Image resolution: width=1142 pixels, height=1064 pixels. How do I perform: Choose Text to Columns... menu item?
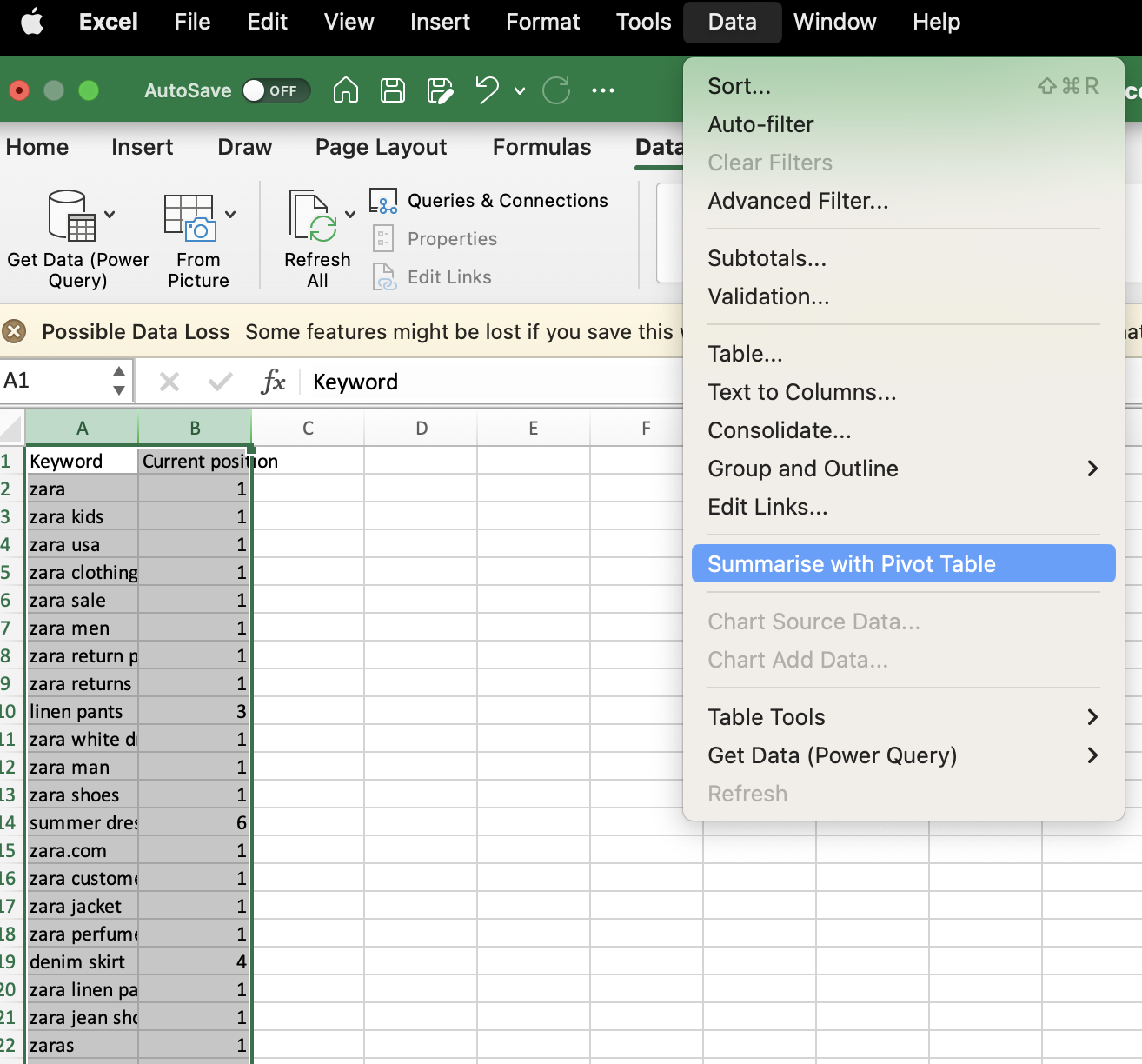[x=904, y=392]
